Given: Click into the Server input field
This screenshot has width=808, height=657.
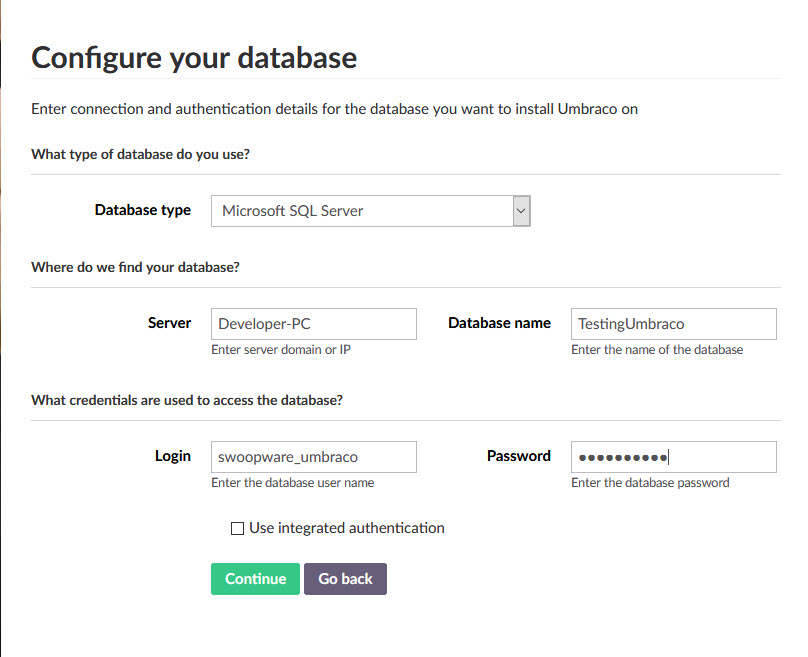Looking at the screenshot, I should point(314,324).
